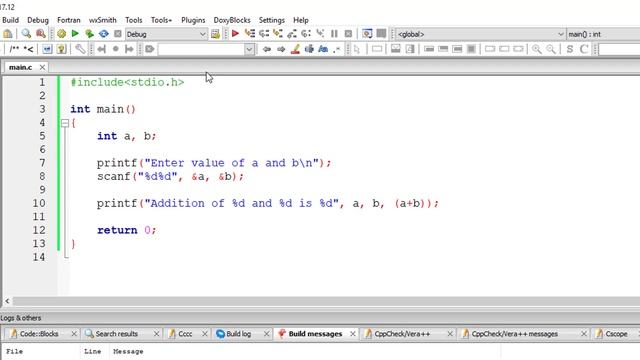This screenshot has width=640, height=360.
Task: Click the Rebuild icon
Action: click(x=104, y=34)
